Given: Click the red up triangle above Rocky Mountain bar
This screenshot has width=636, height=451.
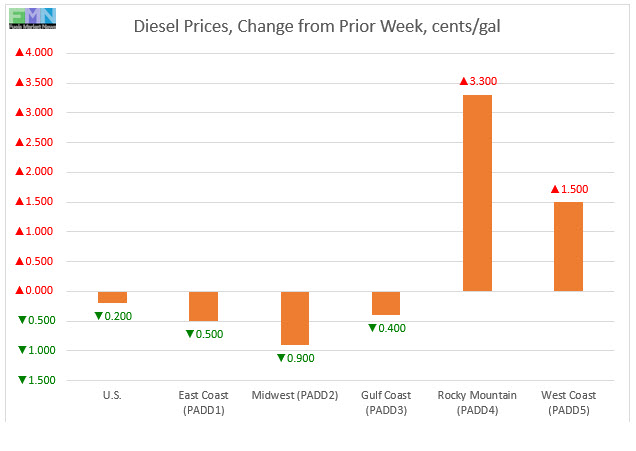Looking at the screenshot, I should (463, 81).
